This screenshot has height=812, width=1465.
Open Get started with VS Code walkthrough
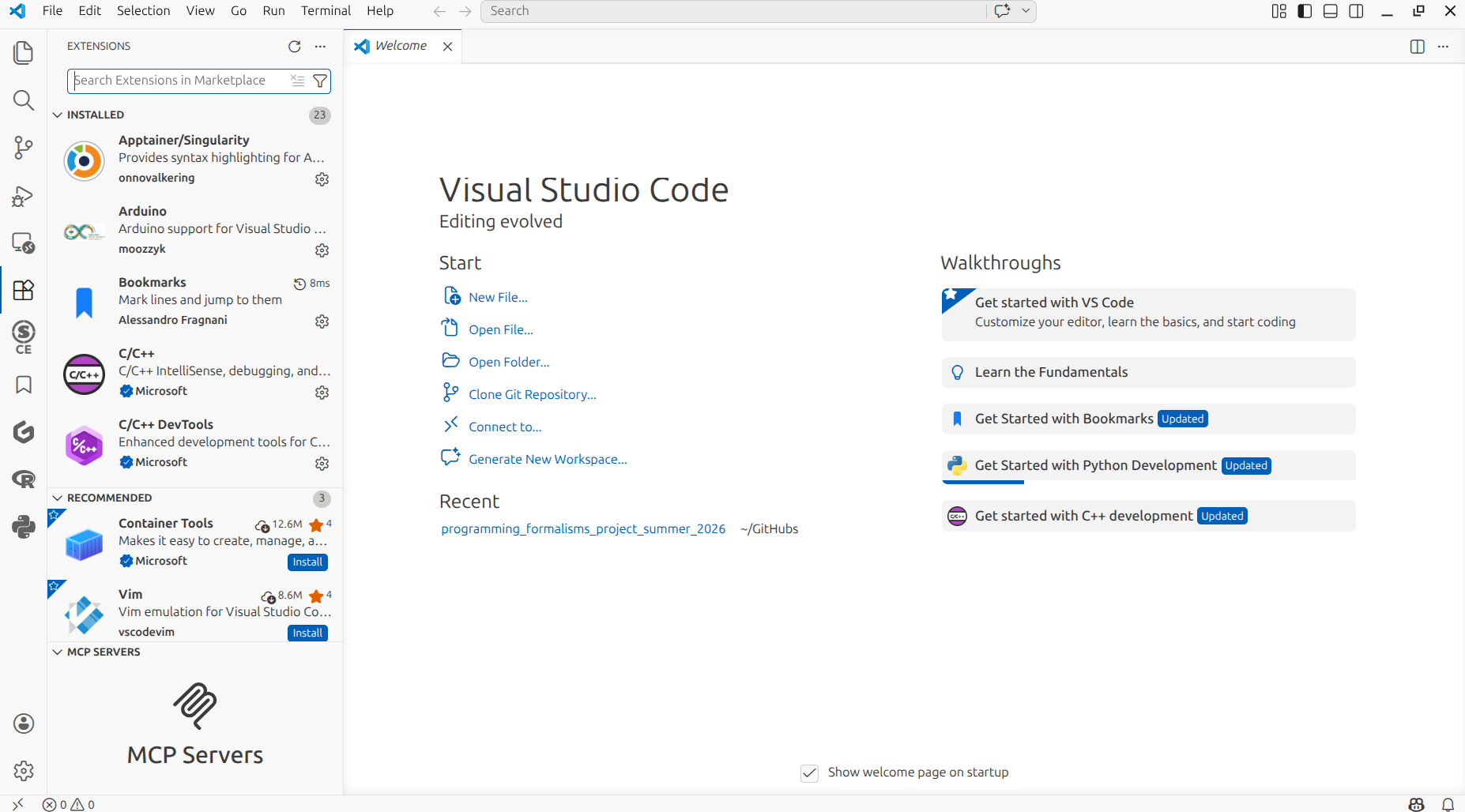tap(1148, 314)
